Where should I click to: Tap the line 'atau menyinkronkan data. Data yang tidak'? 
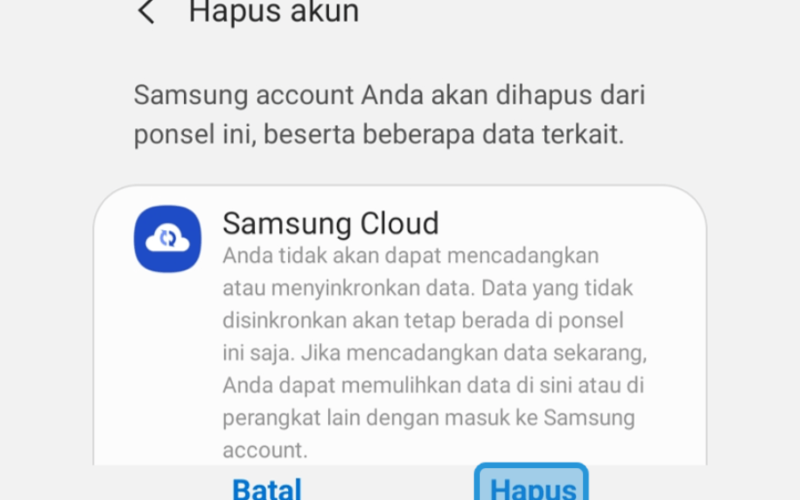click(428, 288)
